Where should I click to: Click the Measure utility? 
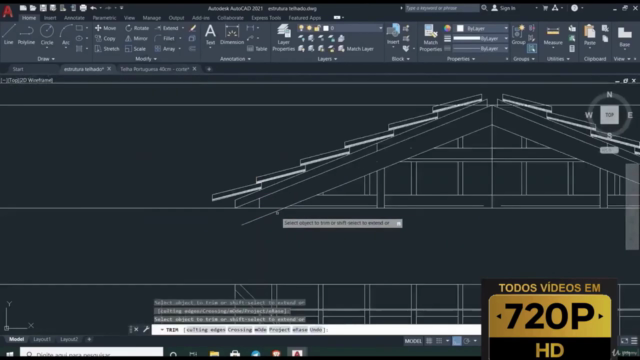click(553, 35)
